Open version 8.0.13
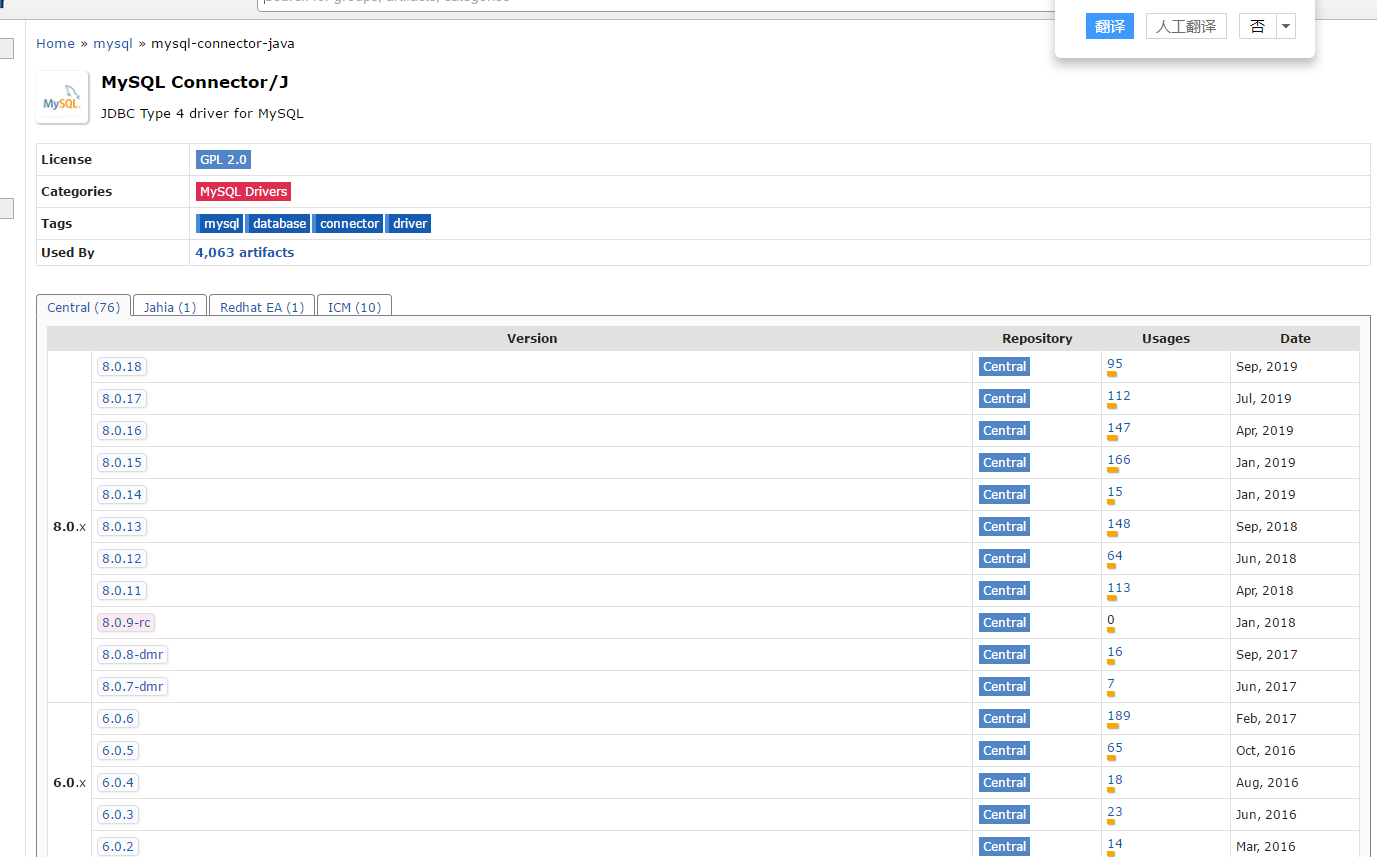This screenshot has width=1377, height=857. click(122, 526)
